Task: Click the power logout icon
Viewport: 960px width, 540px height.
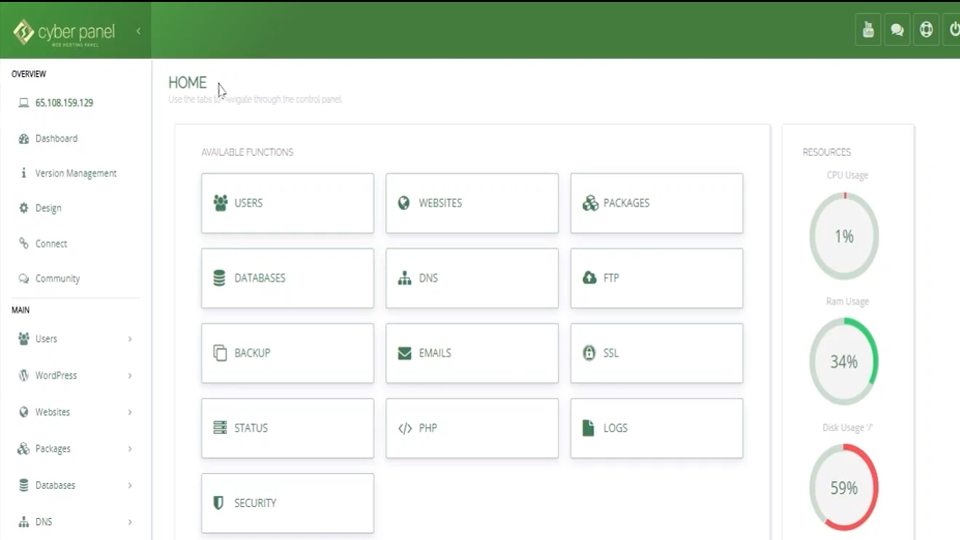Action: coord(954,29)
